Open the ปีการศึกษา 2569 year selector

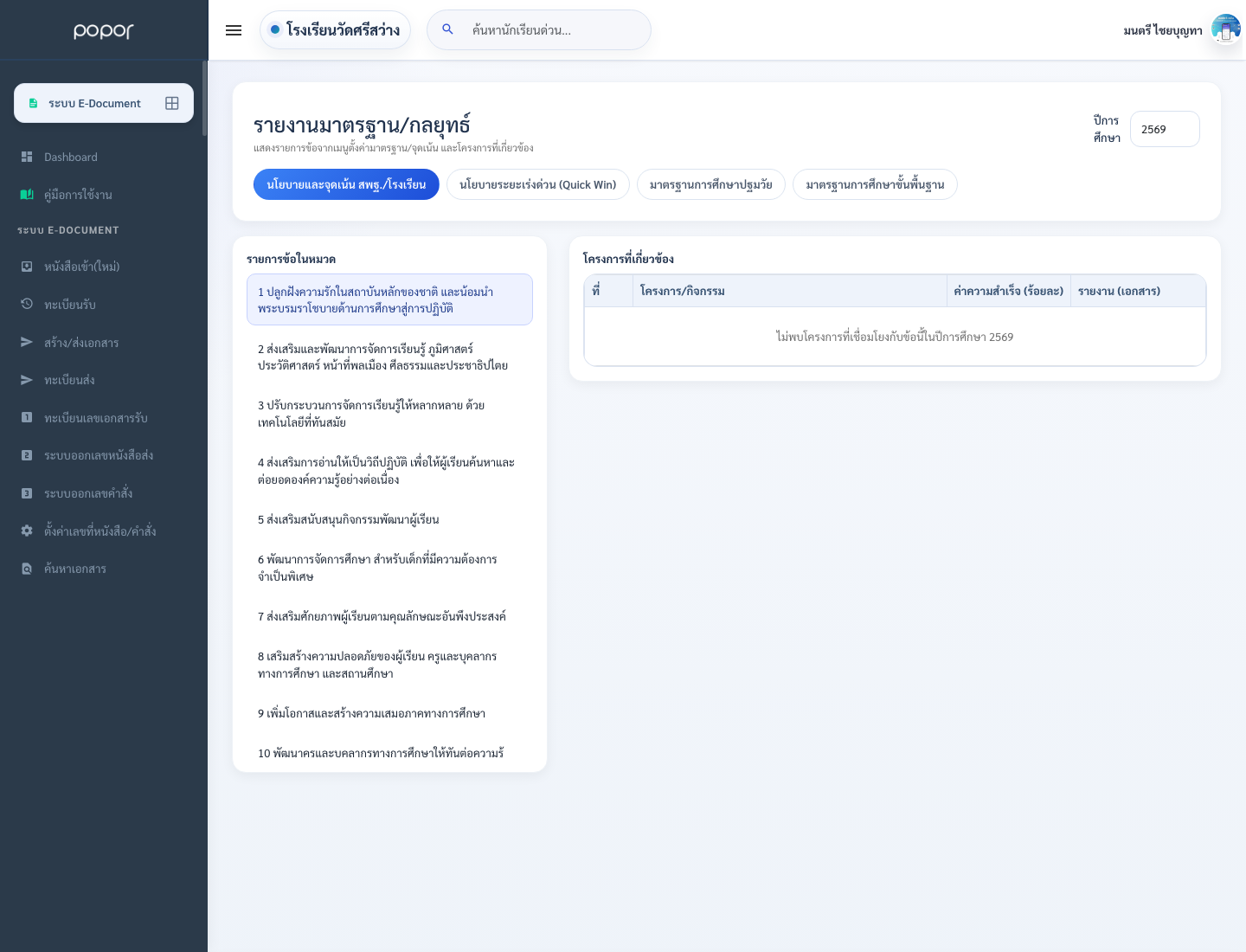pyautogui.click(x=1165, y=129)
